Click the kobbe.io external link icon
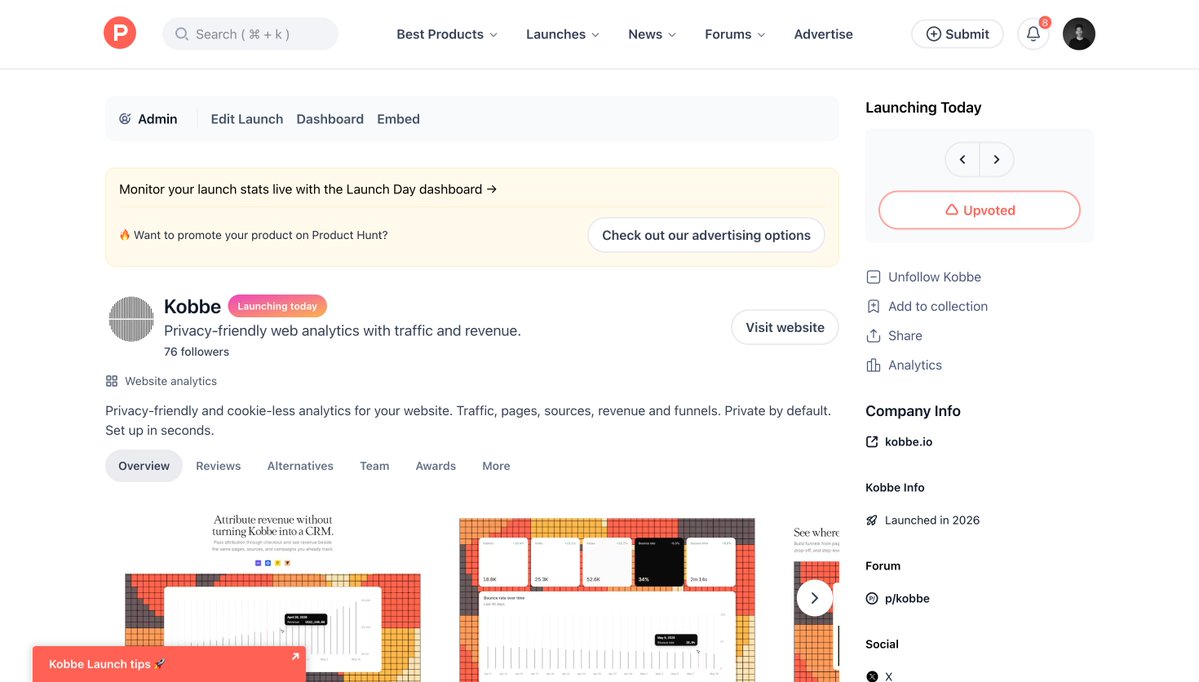The image size is (1199, 682). click(x=872, y=441)
